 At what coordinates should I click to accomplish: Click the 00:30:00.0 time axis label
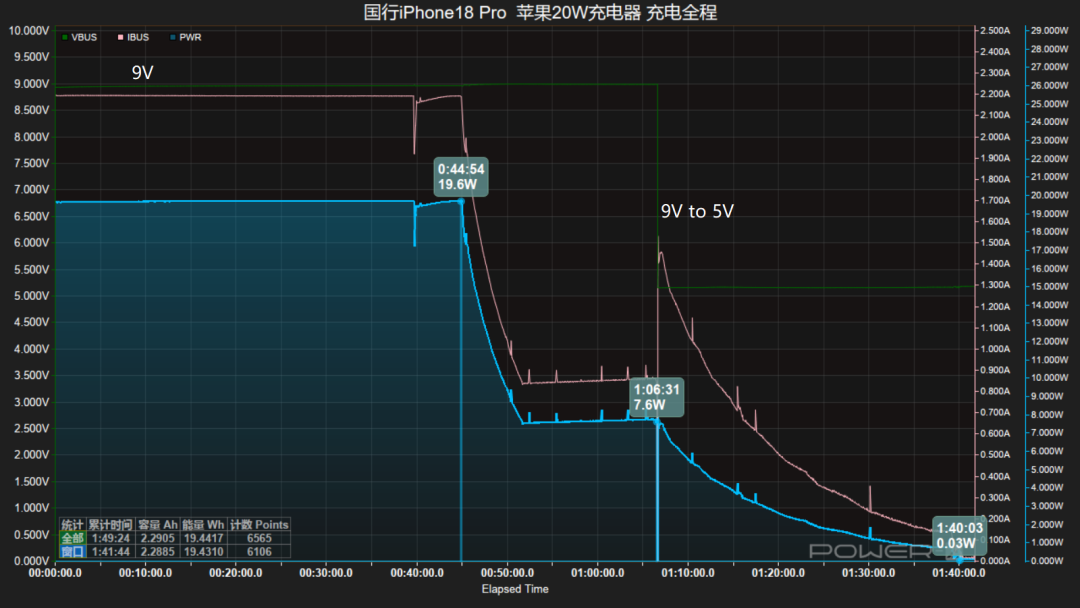point(326,573)
